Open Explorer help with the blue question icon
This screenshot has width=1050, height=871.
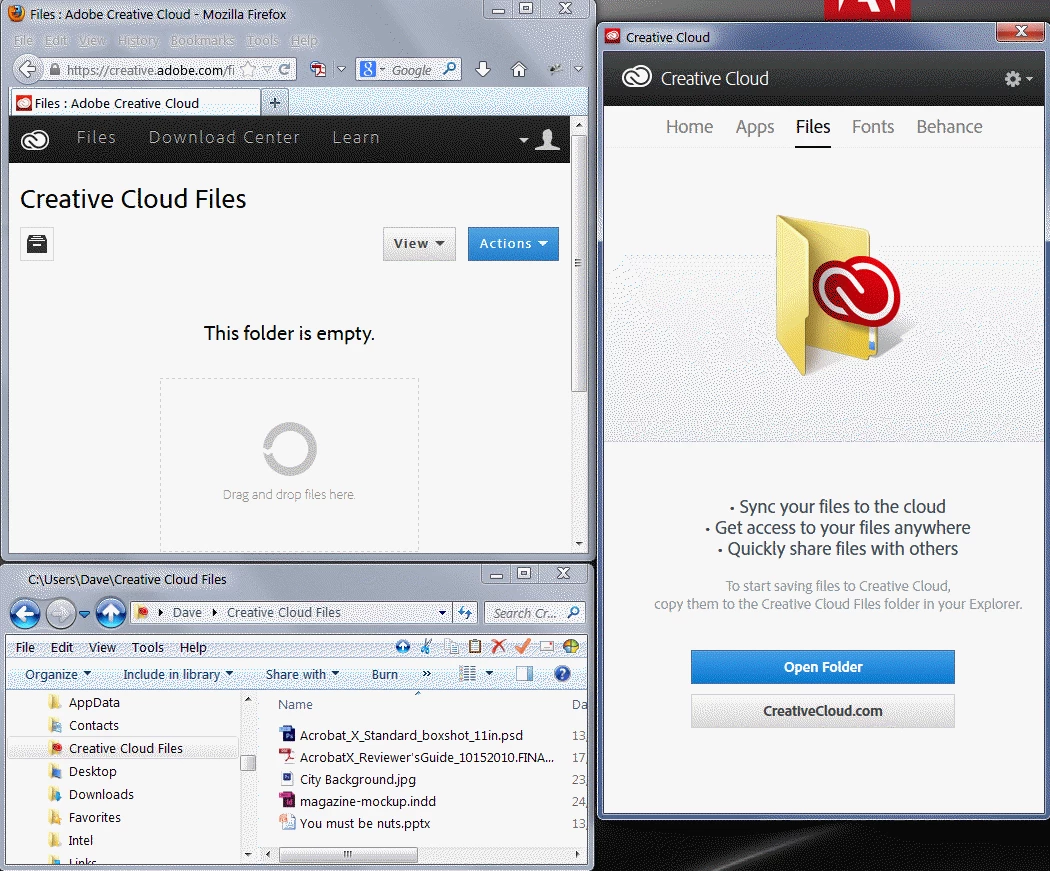(x=562, y=674)
